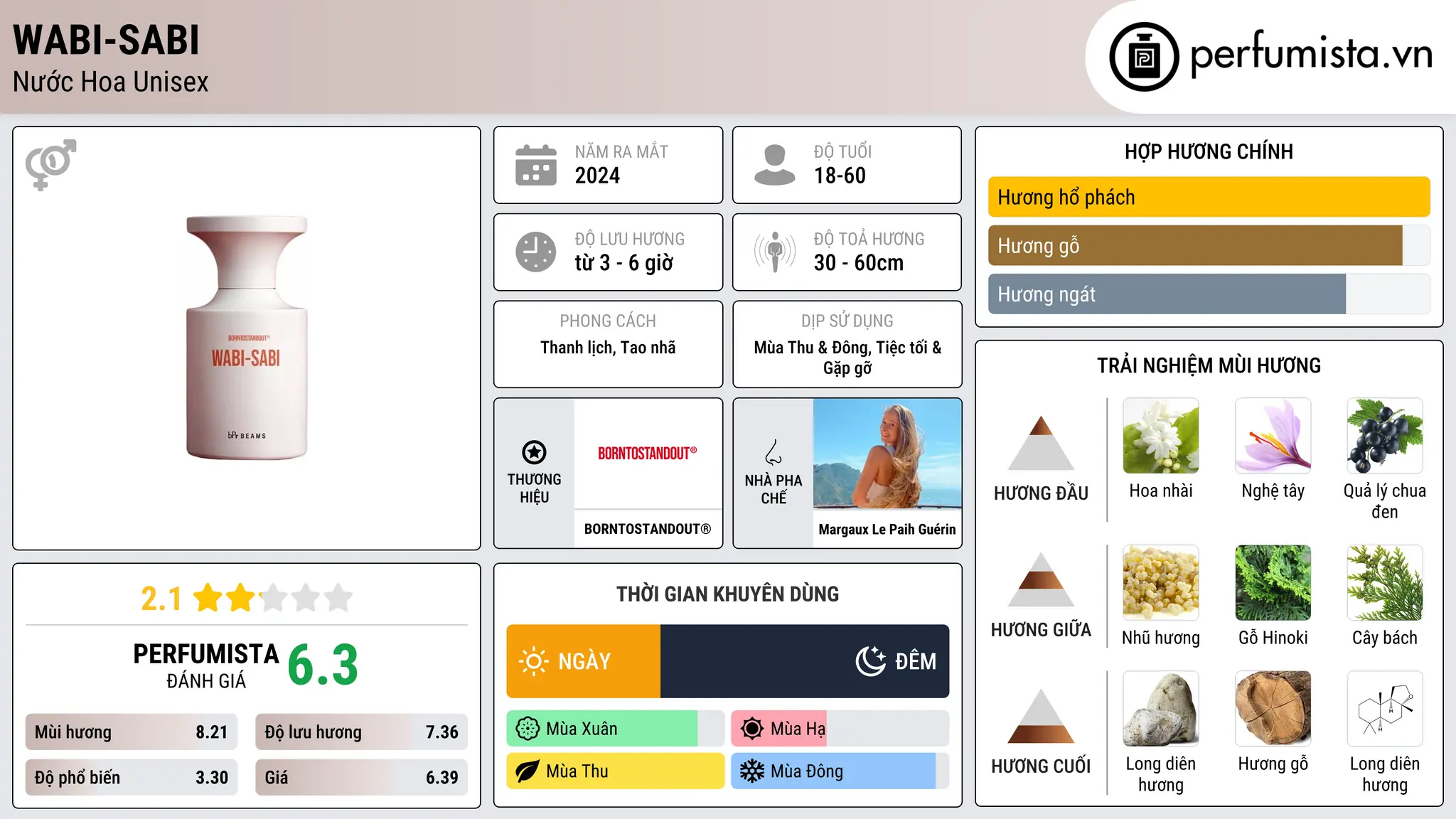The width and height of the screenshot is (1456, 819).
Task: Click the 'Mùa Thu & Đông, Tiệc tối & Gặp gỡ' text
Action: pos(847,358)
